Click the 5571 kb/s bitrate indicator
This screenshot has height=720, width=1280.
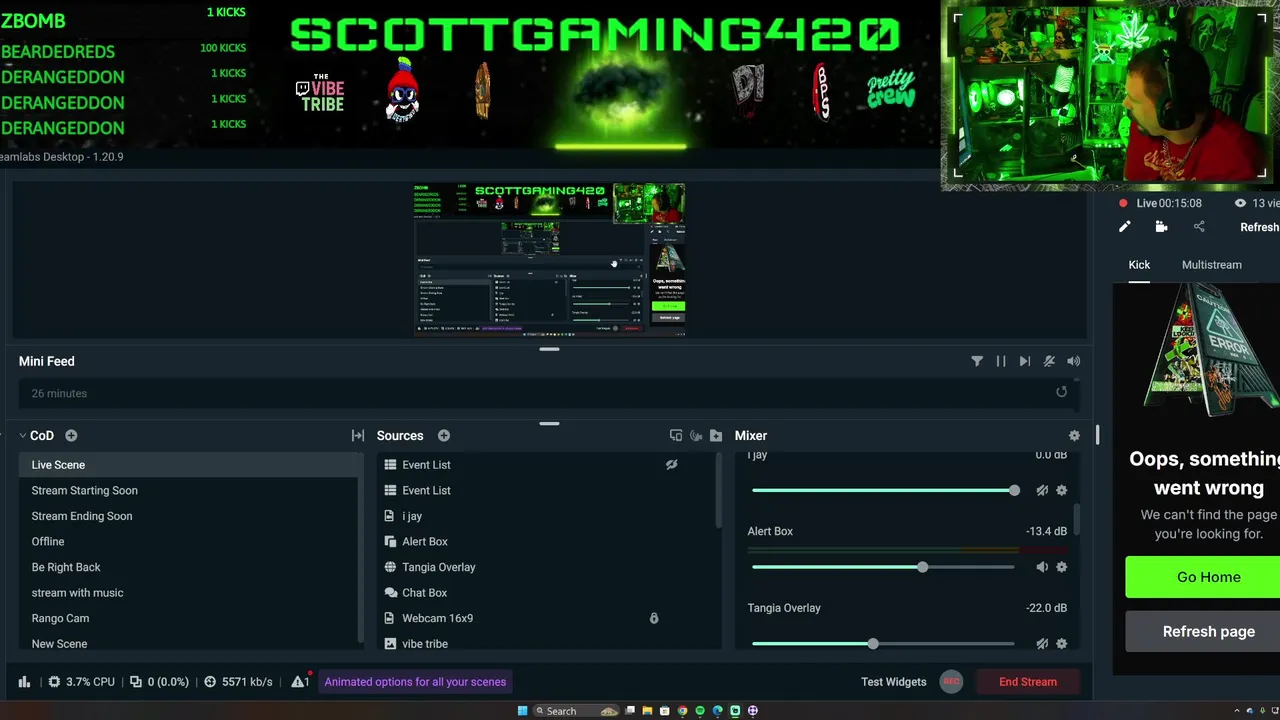[238, 682]
